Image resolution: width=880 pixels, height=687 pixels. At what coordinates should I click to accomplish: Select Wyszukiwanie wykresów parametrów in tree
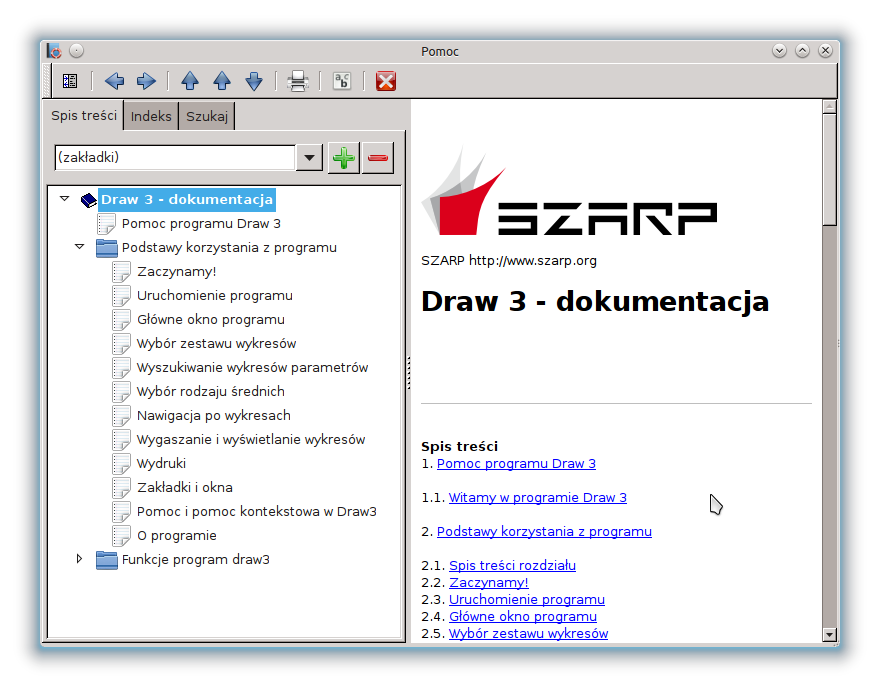[x=253, y=368]
